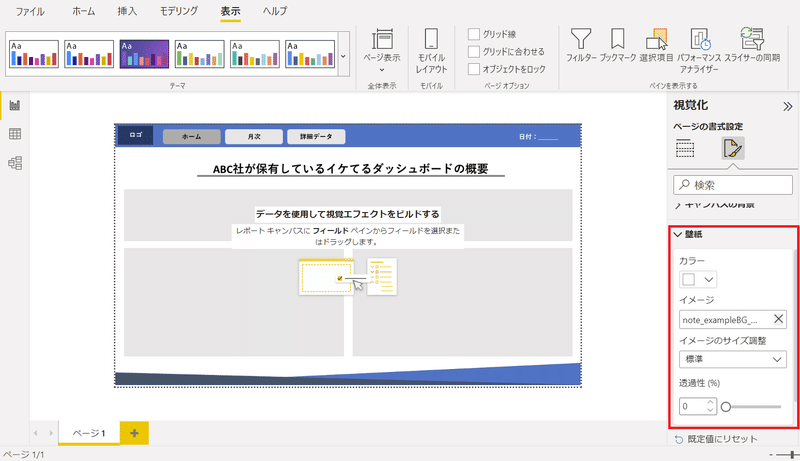This screenshot has width=800, height=461.
Task: Go to previous page tab arrow
Action: [36, 433]
